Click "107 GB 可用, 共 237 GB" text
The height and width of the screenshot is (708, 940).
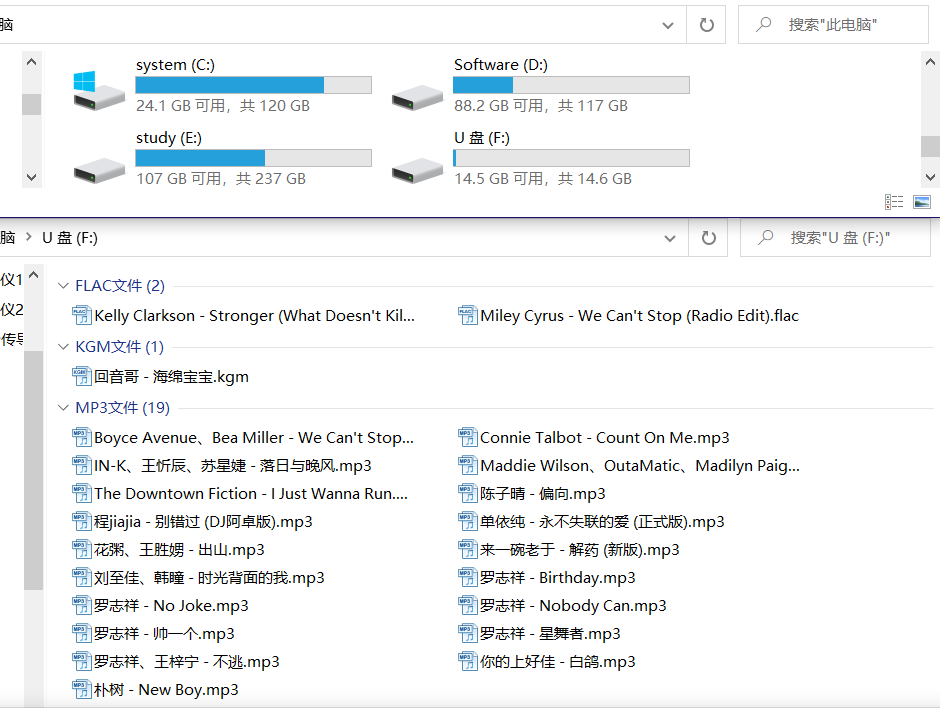point(221,179)
